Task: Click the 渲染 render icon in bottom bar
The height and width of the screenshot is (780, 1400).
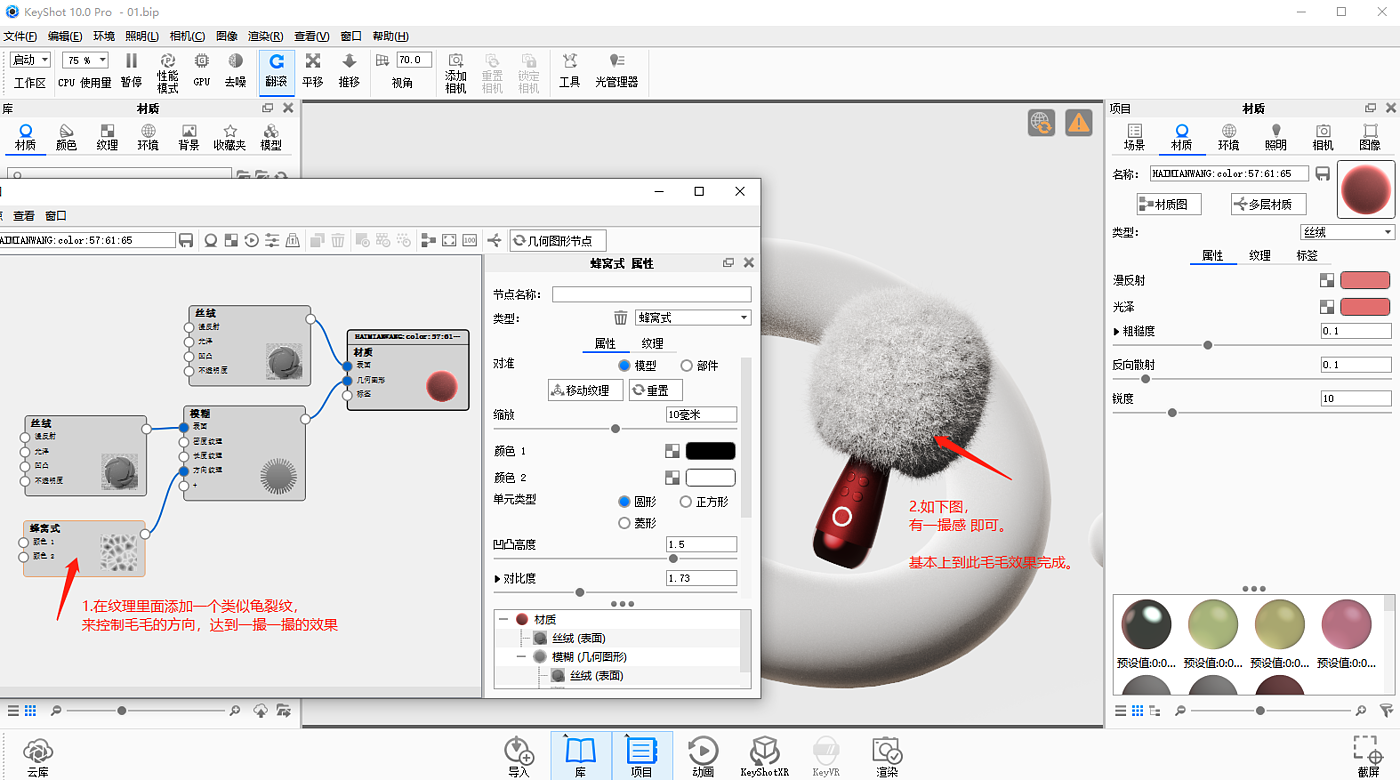Action: click(x=886, y=756)
